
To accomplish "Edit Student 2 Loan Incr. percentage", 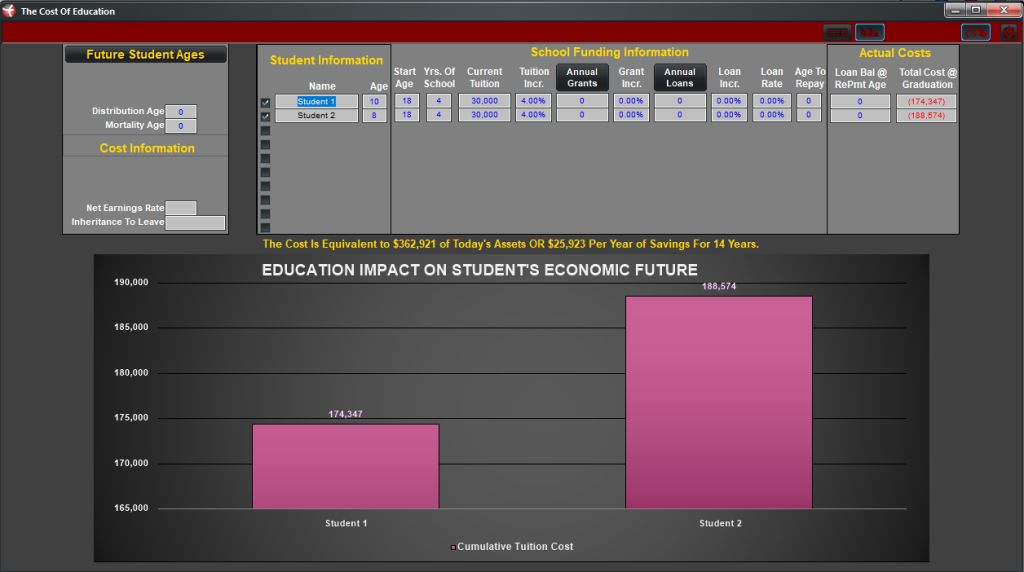I will click(x=729, y=115).
